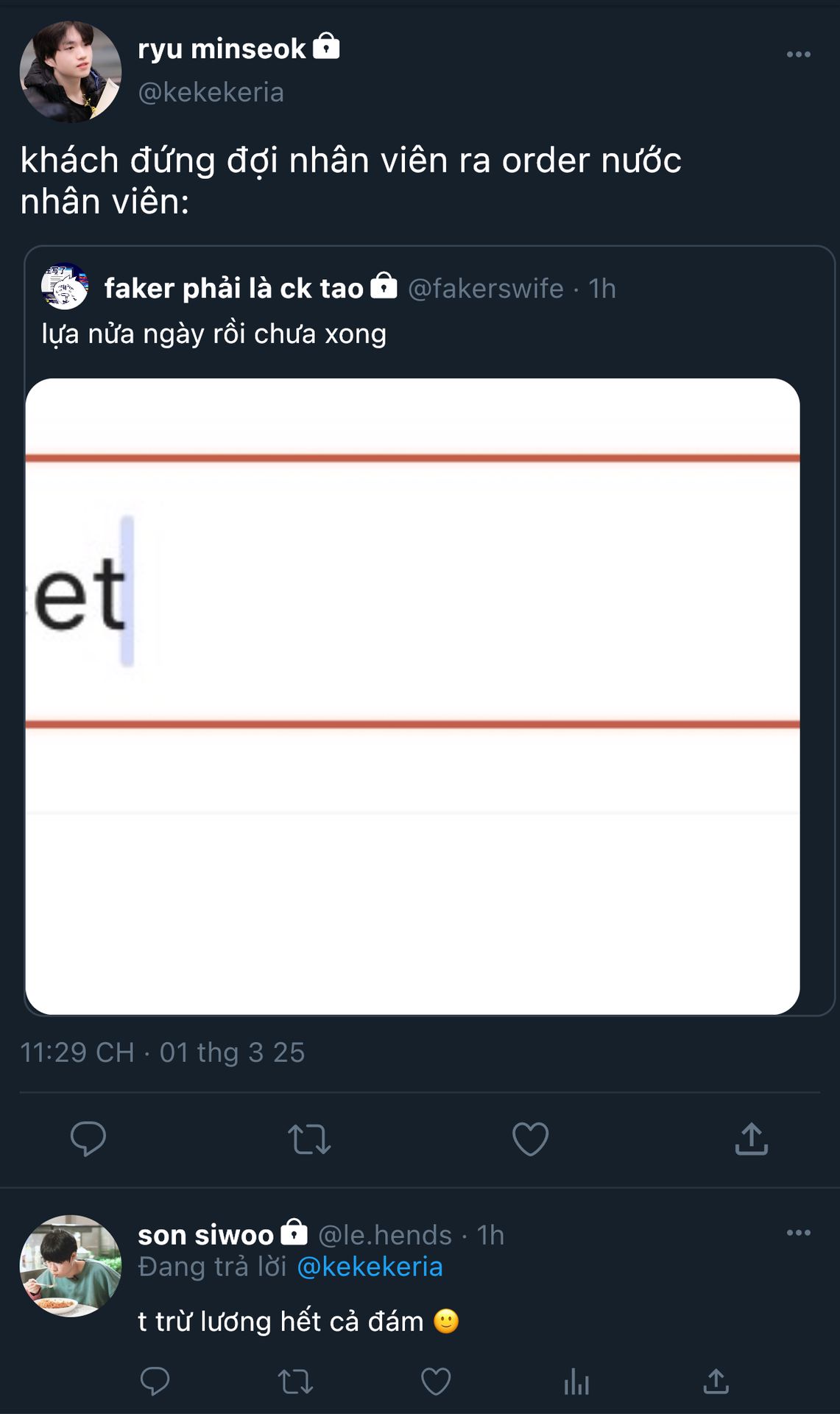Reply to son siwoo's comment
This screenshot has height=1414, width=840.
(155, 1382)
